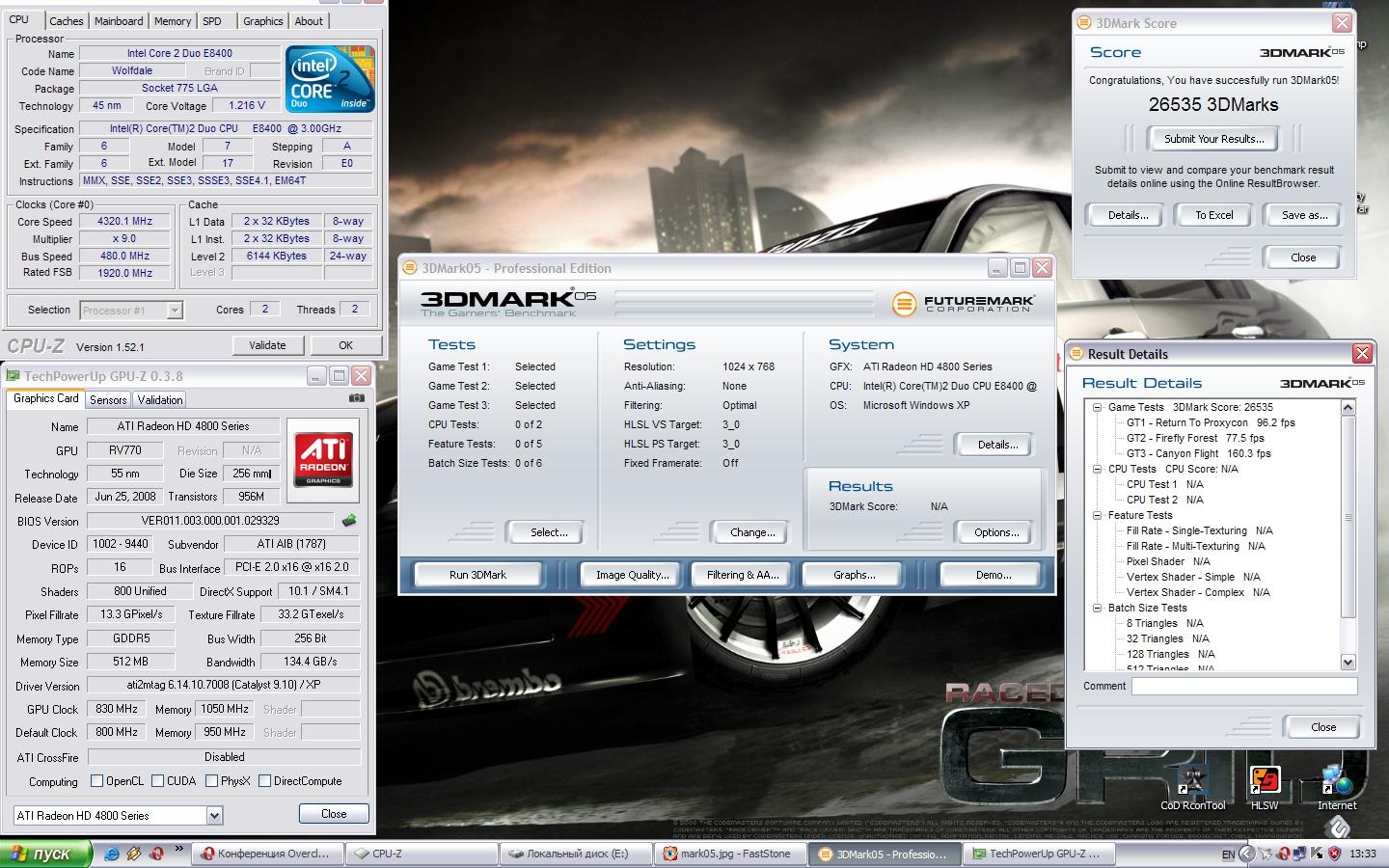Image resolution: width=1389 pixels, height=868 pixels.
Task: Open Filtering & AA... settings
Action: 743,575
